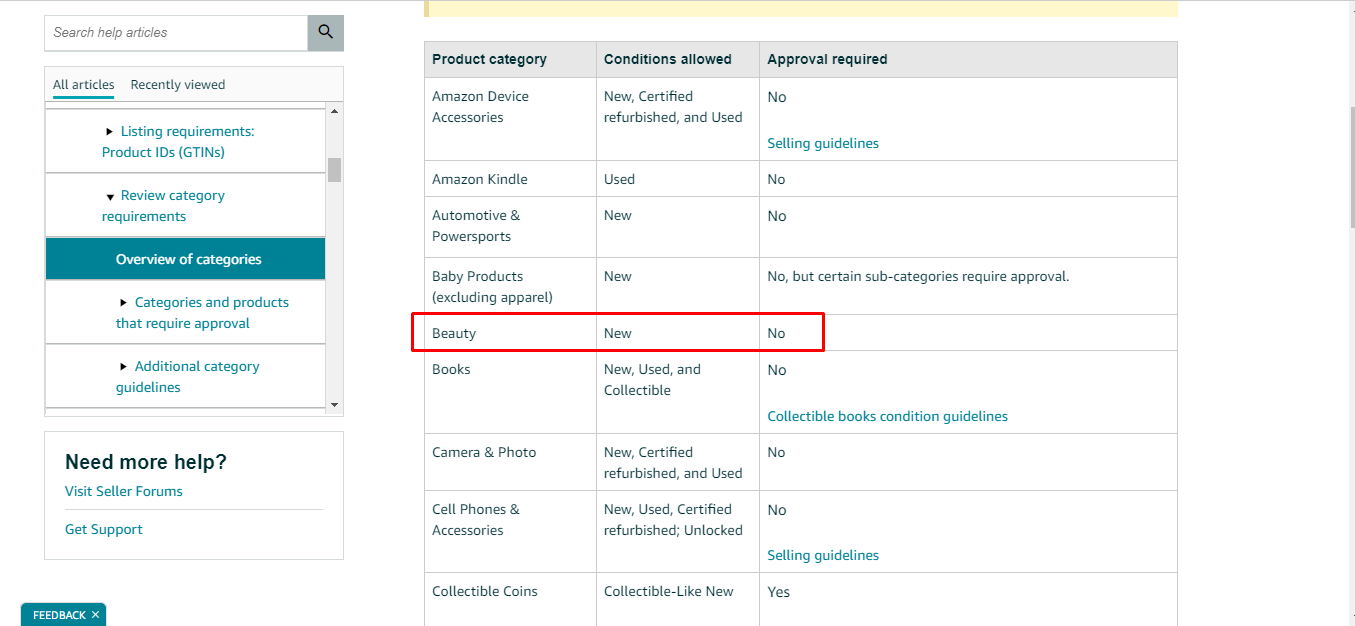Open Categories and products that require approval
Viewport: 1355px width, 626px height.
202,313
